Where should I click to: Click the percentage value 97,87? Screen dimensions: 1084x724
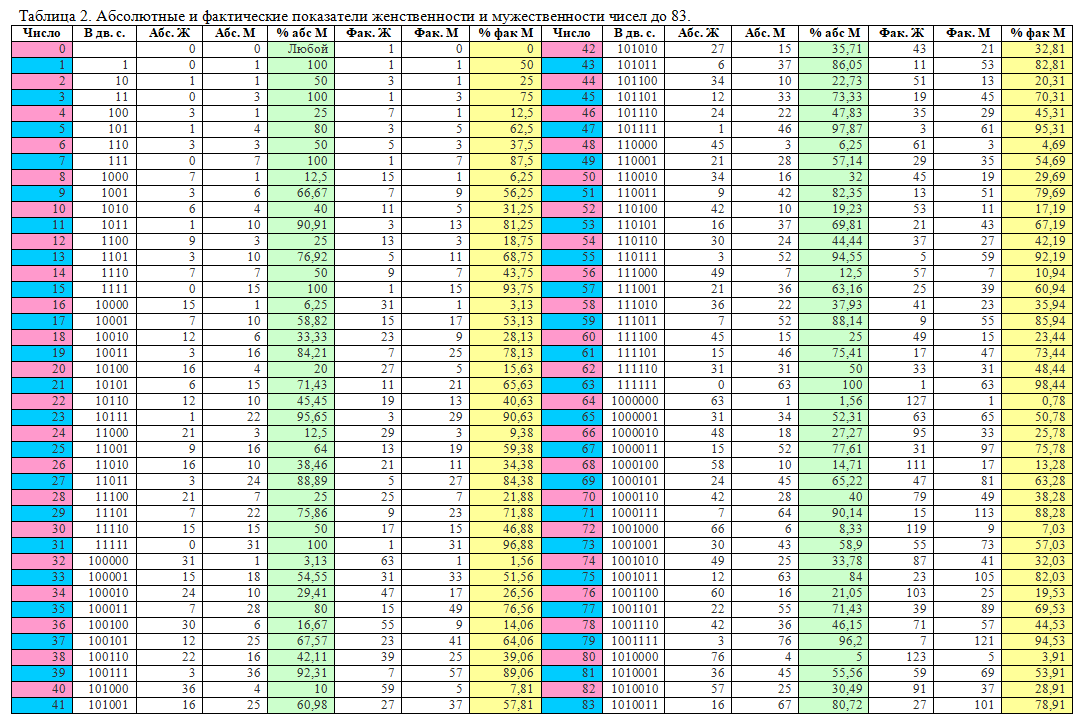click(x=847, y=129)
